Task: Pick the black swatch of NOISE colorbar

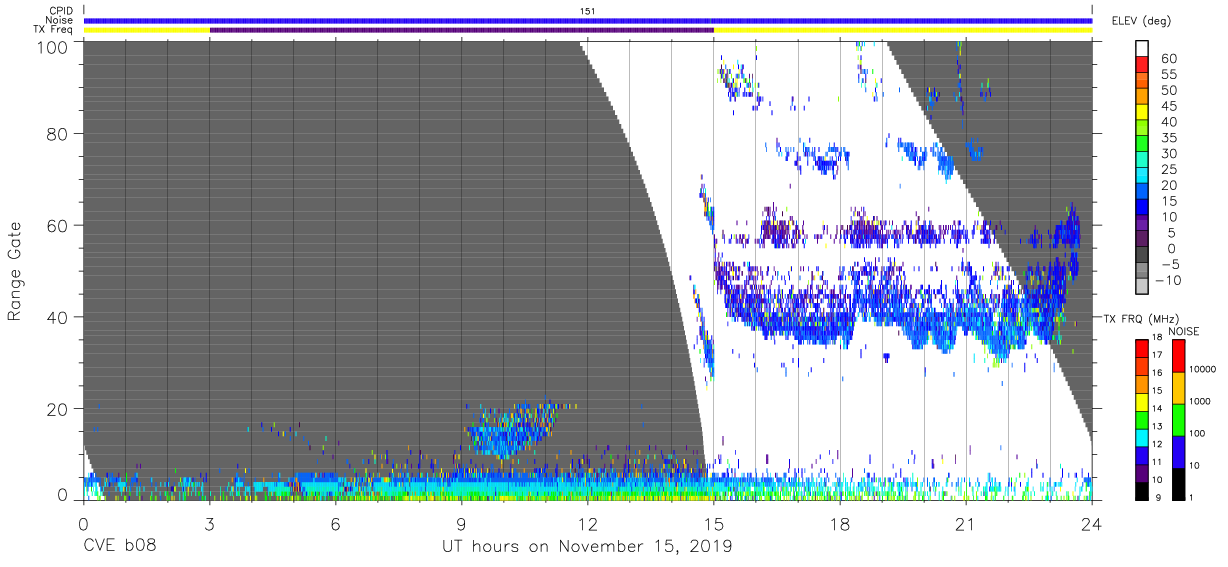Action: 1179,484
